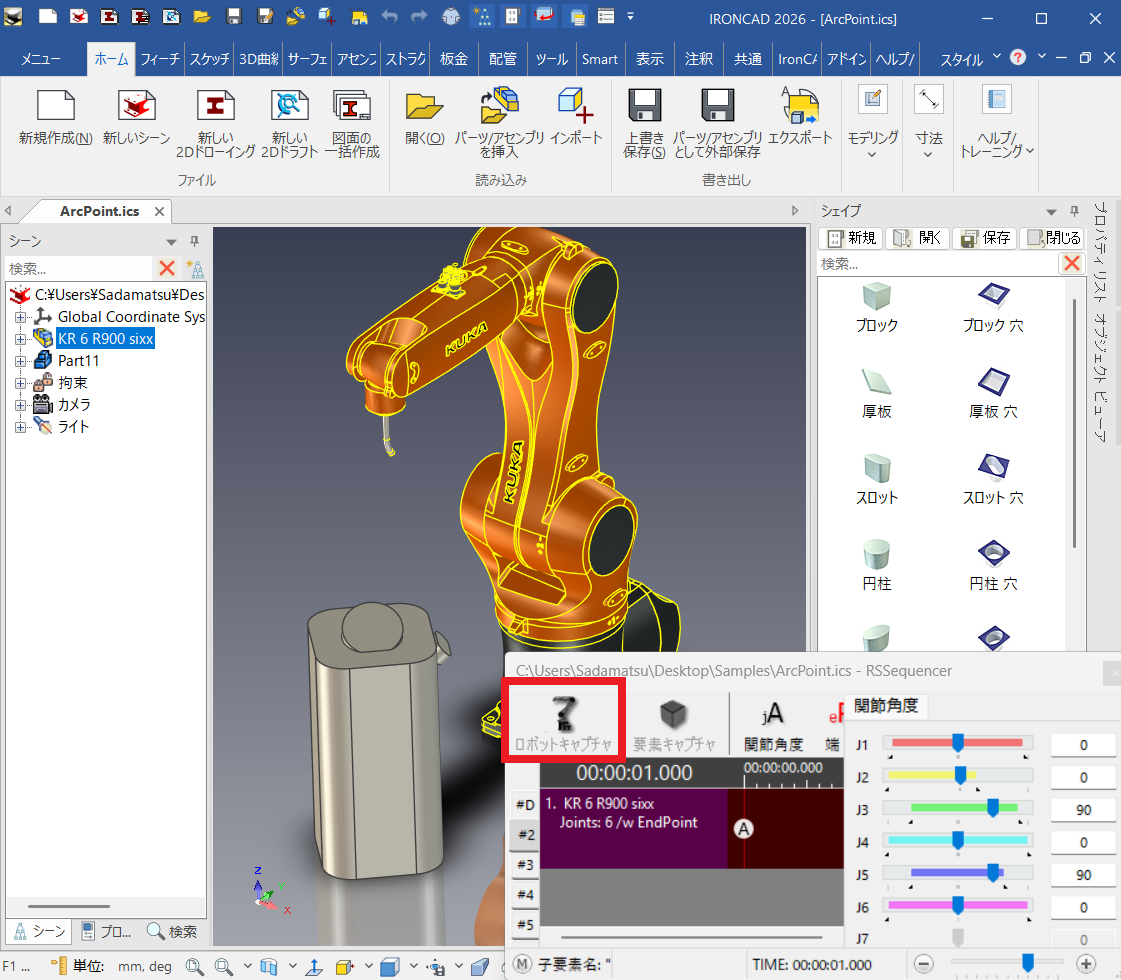
Task: Choose the スロット shape
Action: (876, 480)
